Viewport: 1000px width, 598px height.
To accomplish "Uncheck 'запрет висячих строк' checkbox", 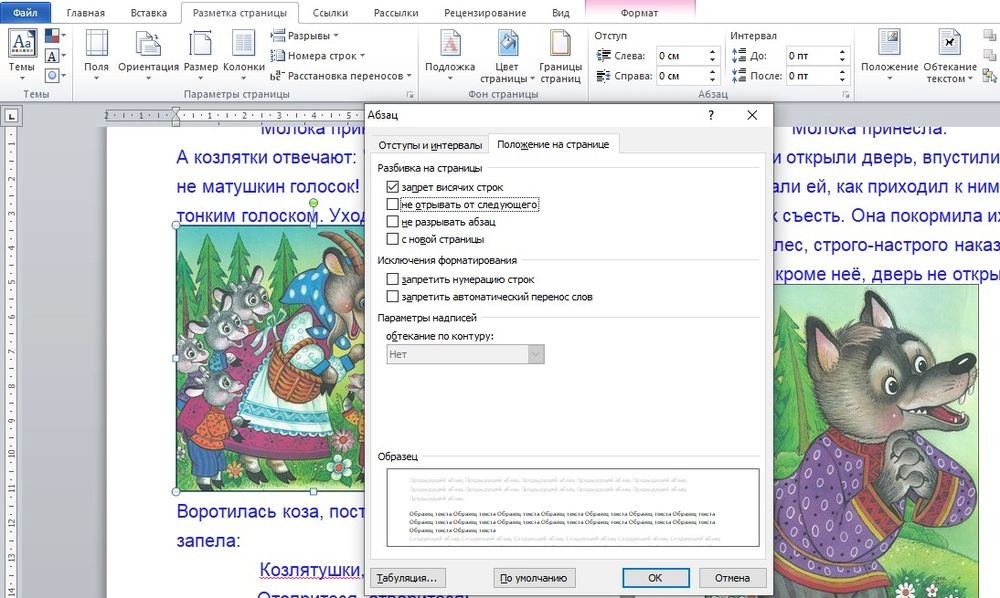I will (392, 187).
